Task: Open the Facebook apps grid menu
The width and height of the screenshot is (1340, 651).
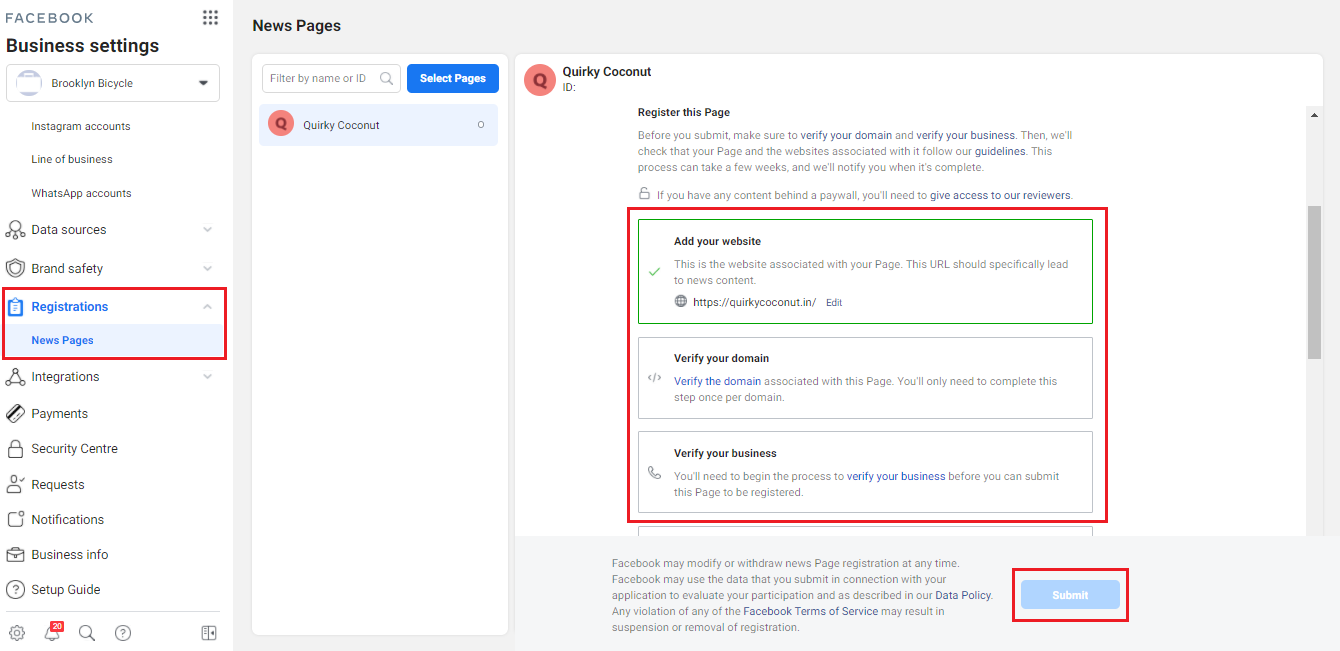Action: click(x=210, y=17)
